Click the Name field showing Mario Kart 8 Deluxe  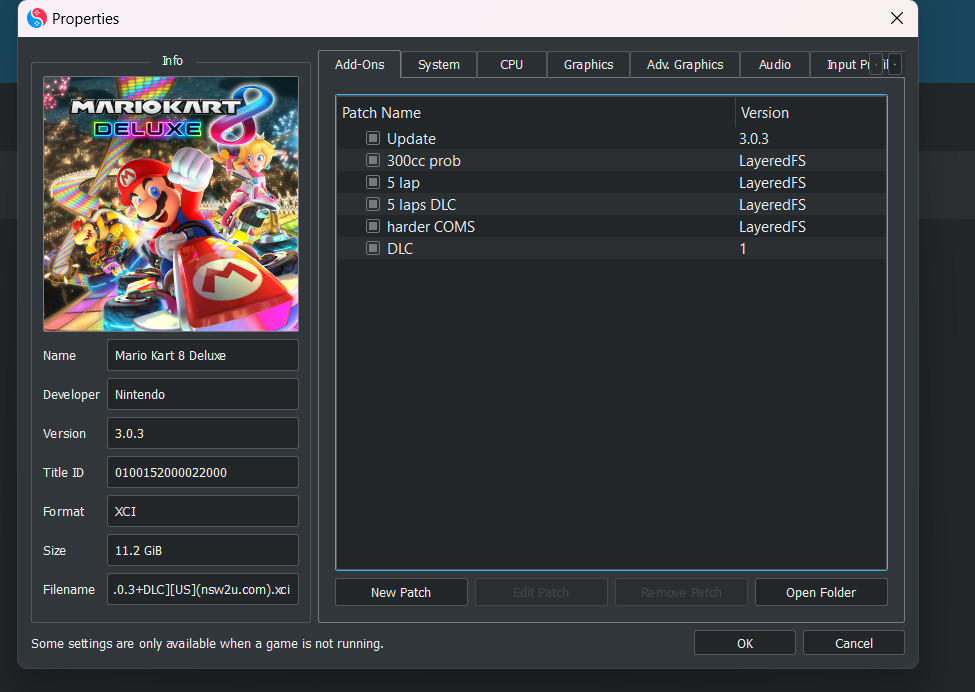[203, 355]
